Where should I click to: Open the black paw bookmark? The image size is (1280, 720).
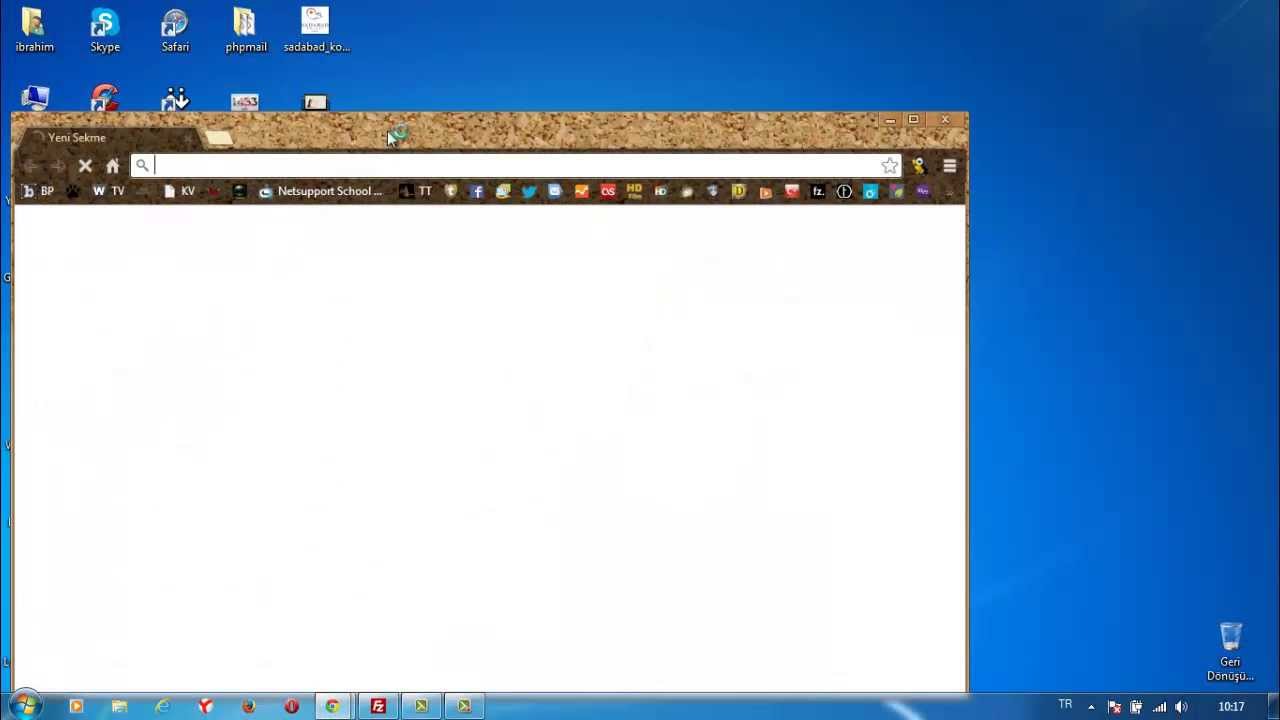[x=72, y=191]
